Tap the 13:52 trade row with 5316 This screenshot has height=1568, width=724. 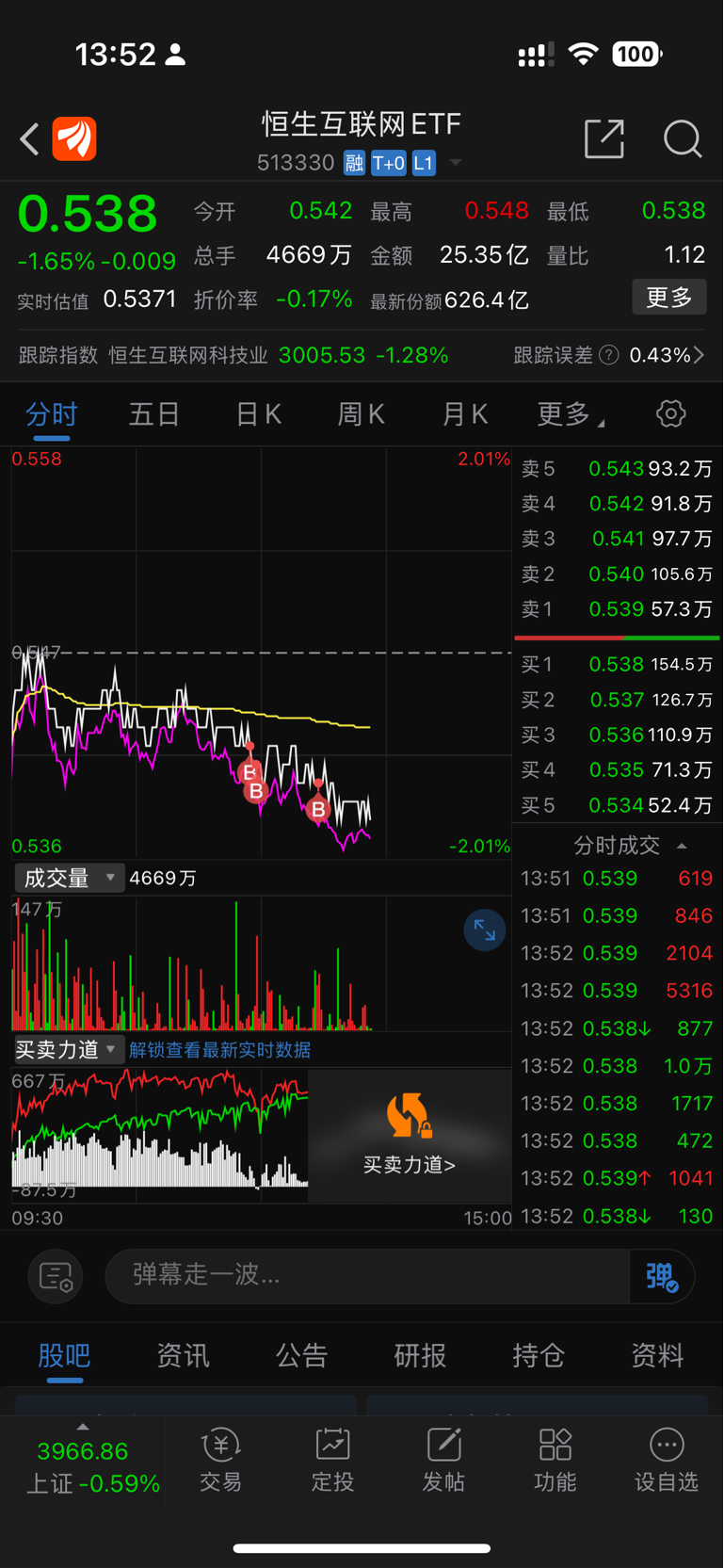(618, 991)
